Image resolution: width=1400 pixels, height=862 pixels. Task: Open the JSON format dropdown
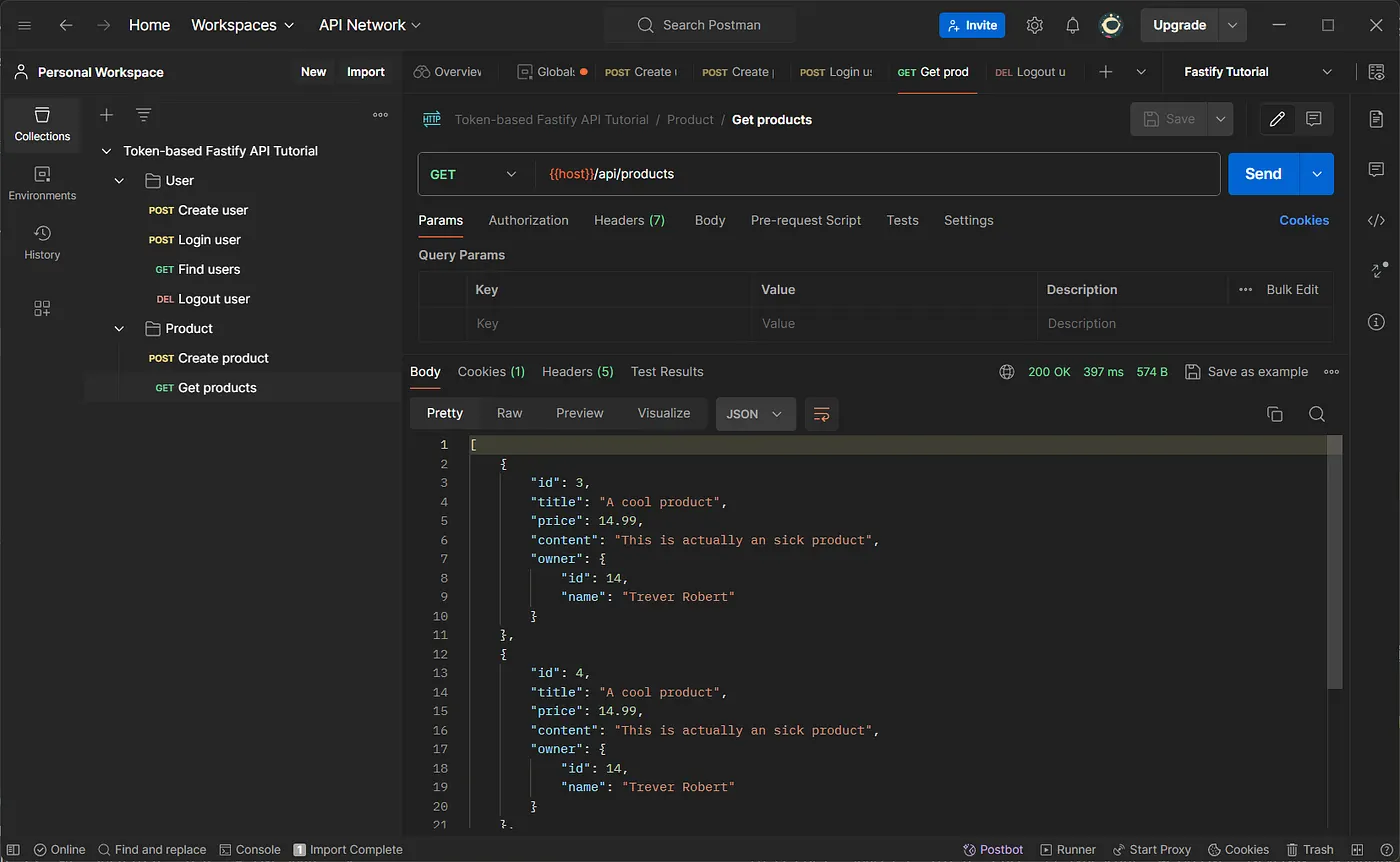756,414
